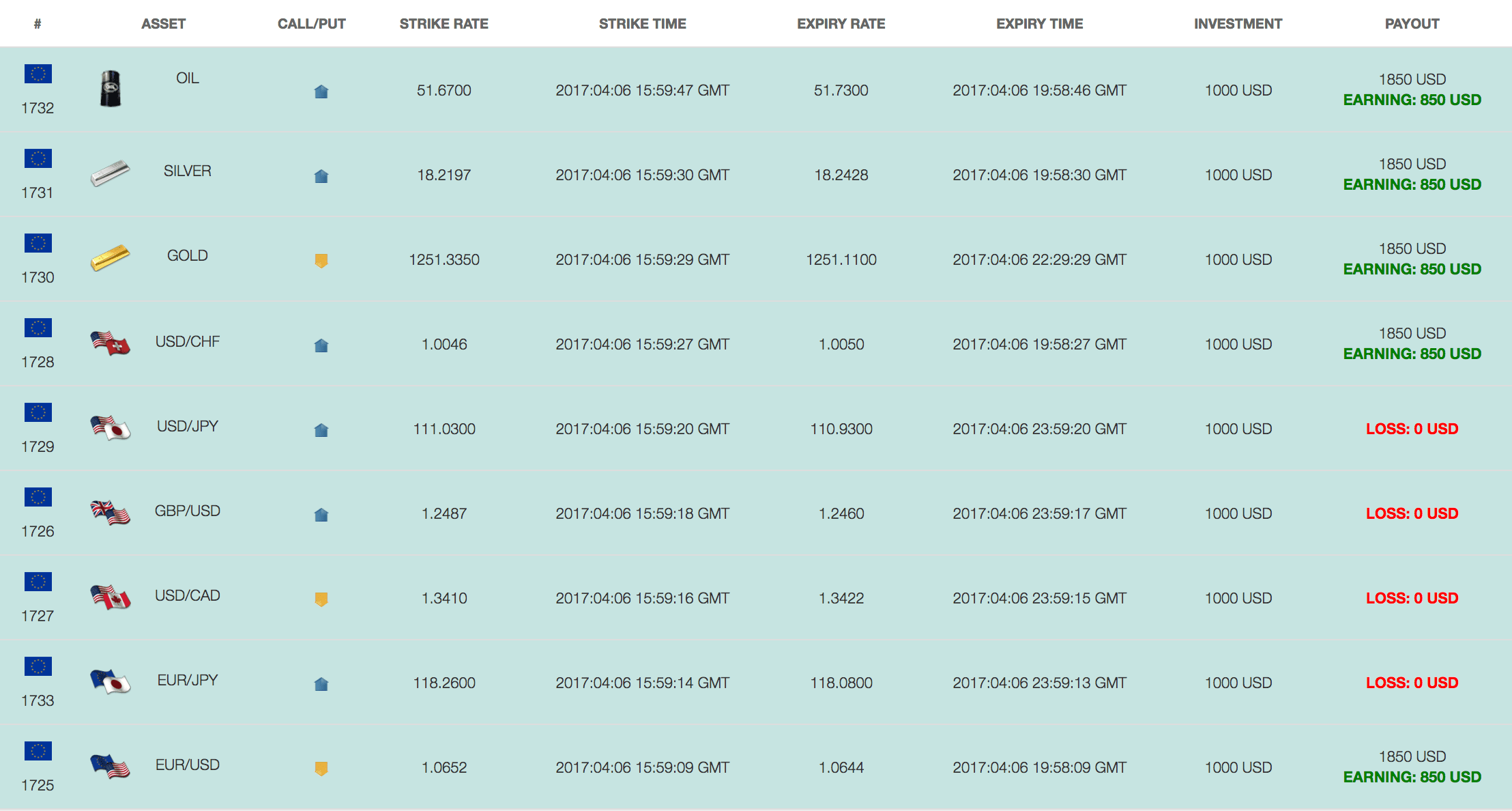
Task: Sort by the EXPIRY TIME column header
Action: 1039,24
